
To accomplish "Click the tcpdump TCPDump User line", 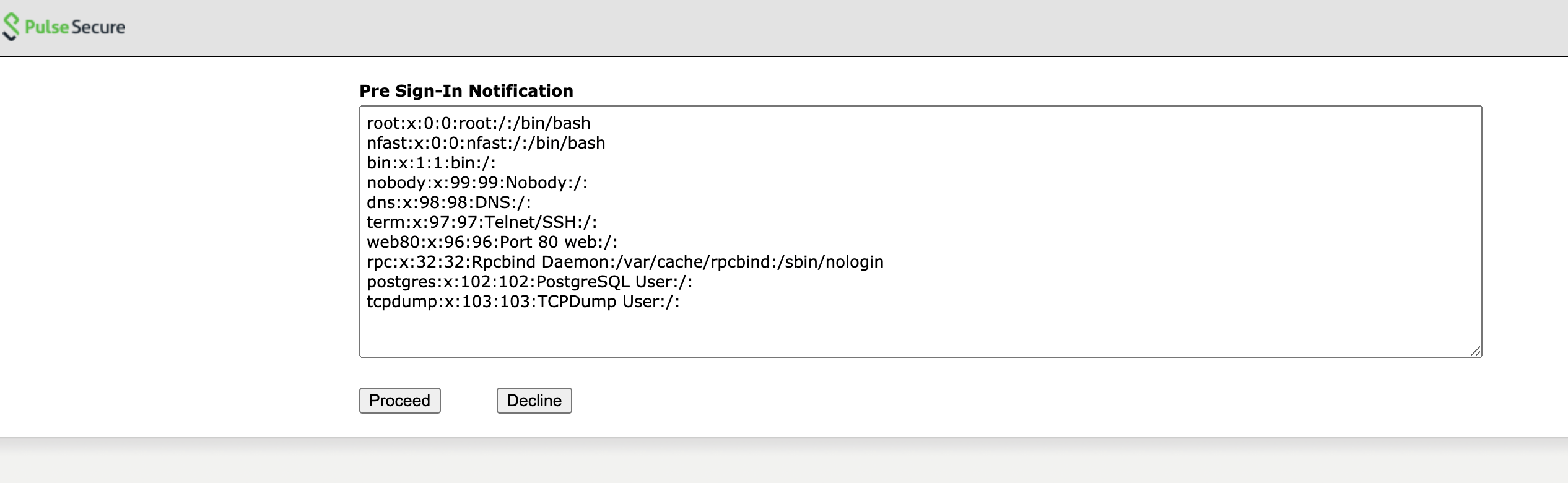I will coord(523,302).
